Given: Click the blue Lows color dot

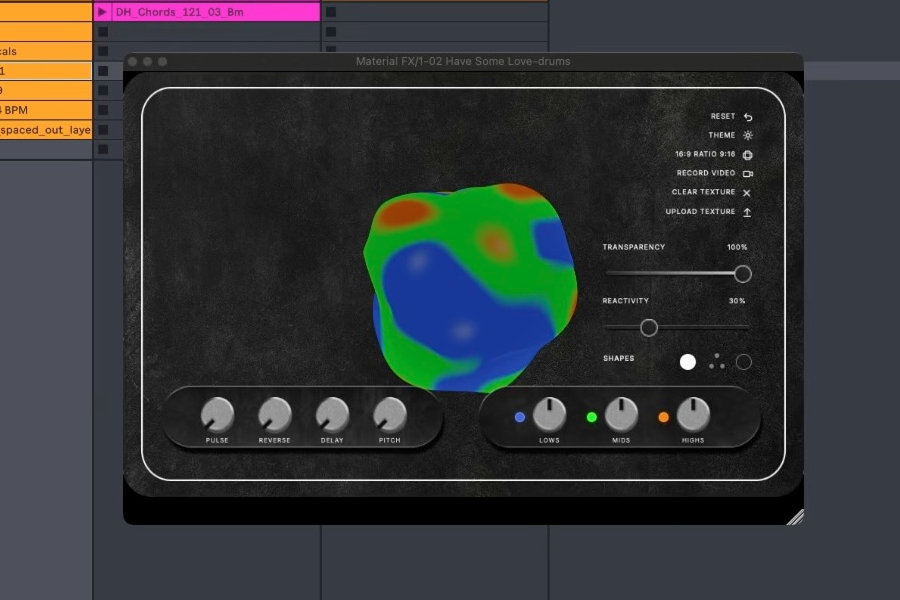Looking at the screenshot, I should tap(519, 417).
